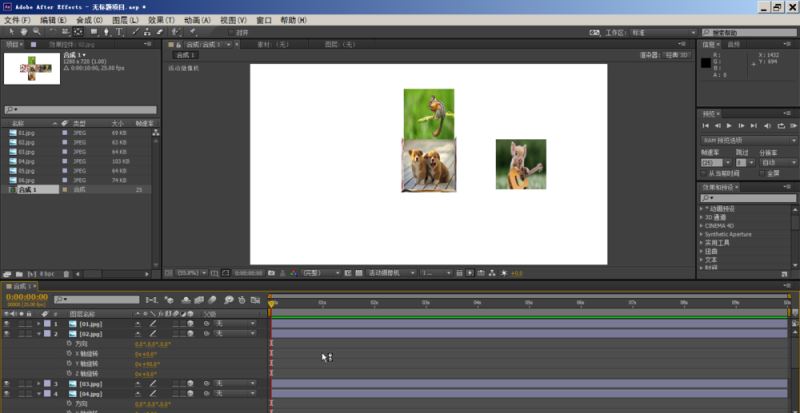The width and height of the screenshot is (800, 413).
Task: Select the Brush tool
Action: coord(135,32)
